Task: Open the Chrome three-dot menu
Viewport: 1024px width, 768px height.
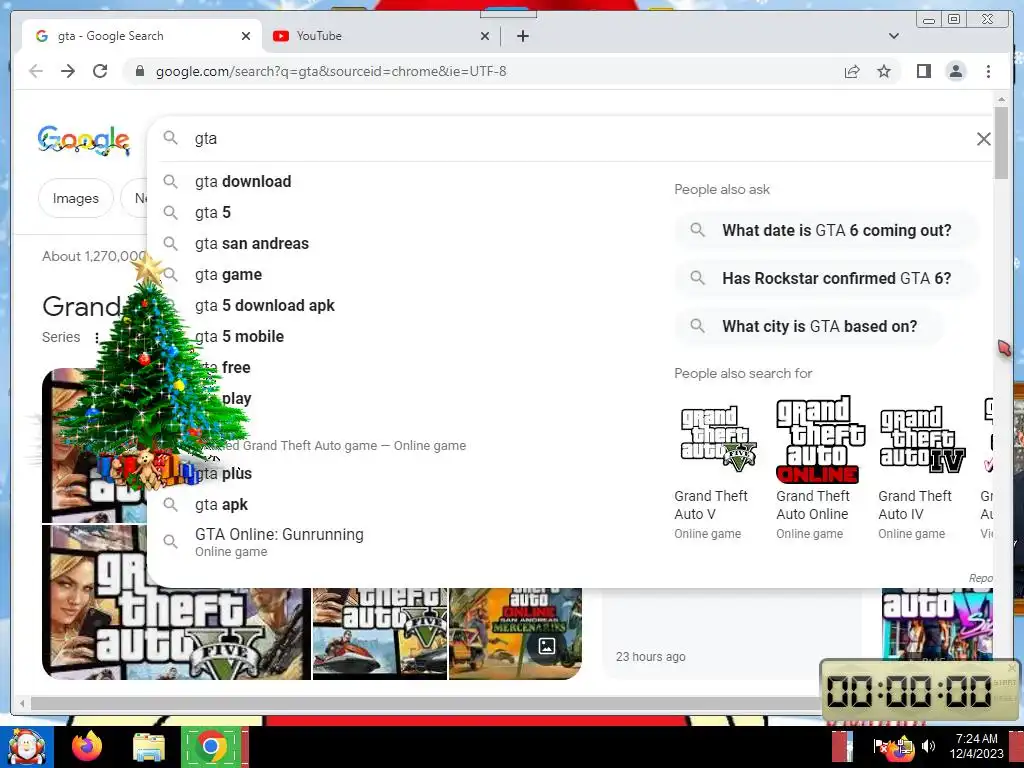Action: pyautogui.click(x=988, y=71)
